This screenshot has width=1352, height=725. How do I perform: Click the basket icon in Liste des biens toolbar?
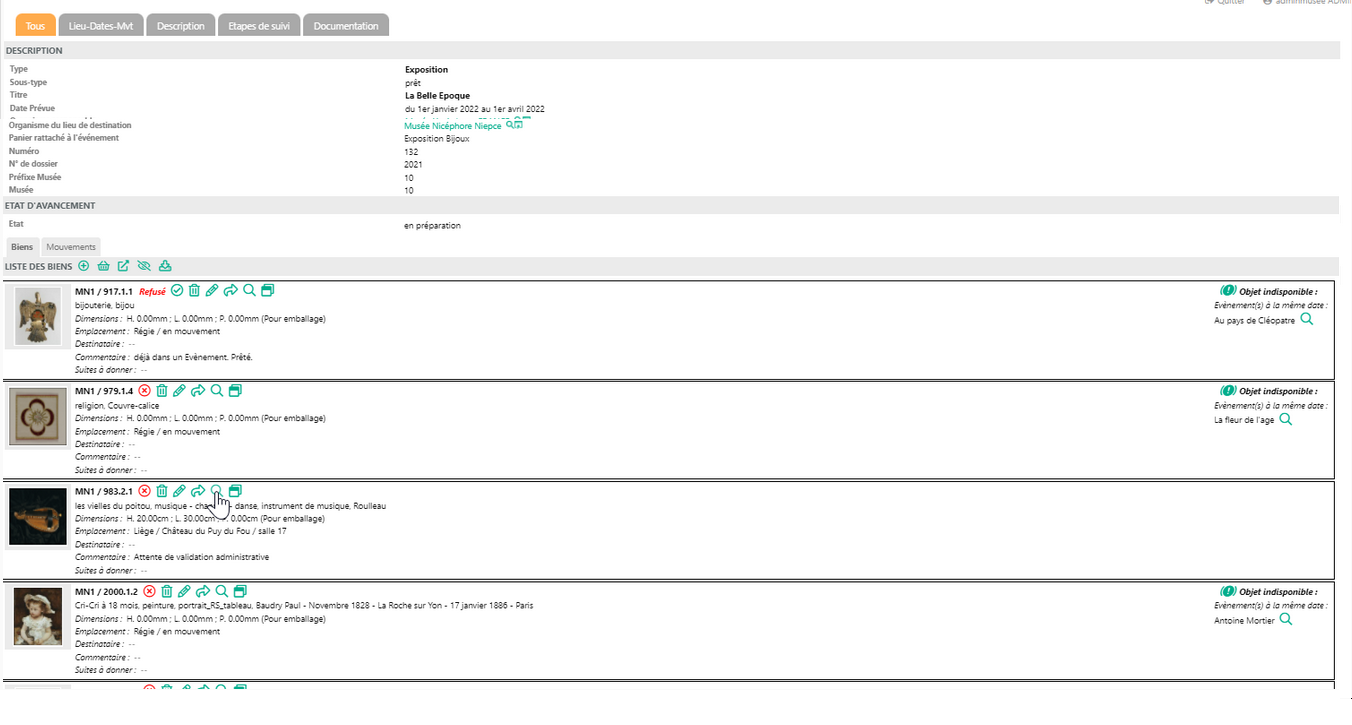click(x=103, y=266)
